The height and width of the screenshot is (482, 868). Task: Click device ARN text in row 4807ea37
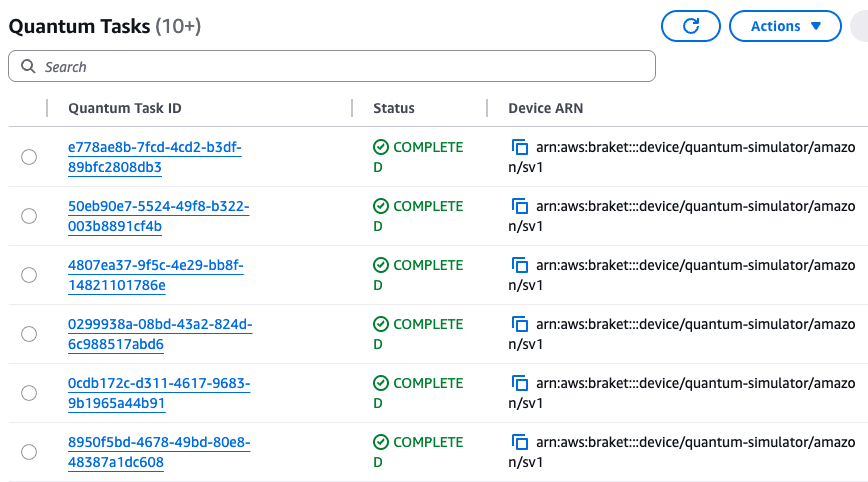681,275
